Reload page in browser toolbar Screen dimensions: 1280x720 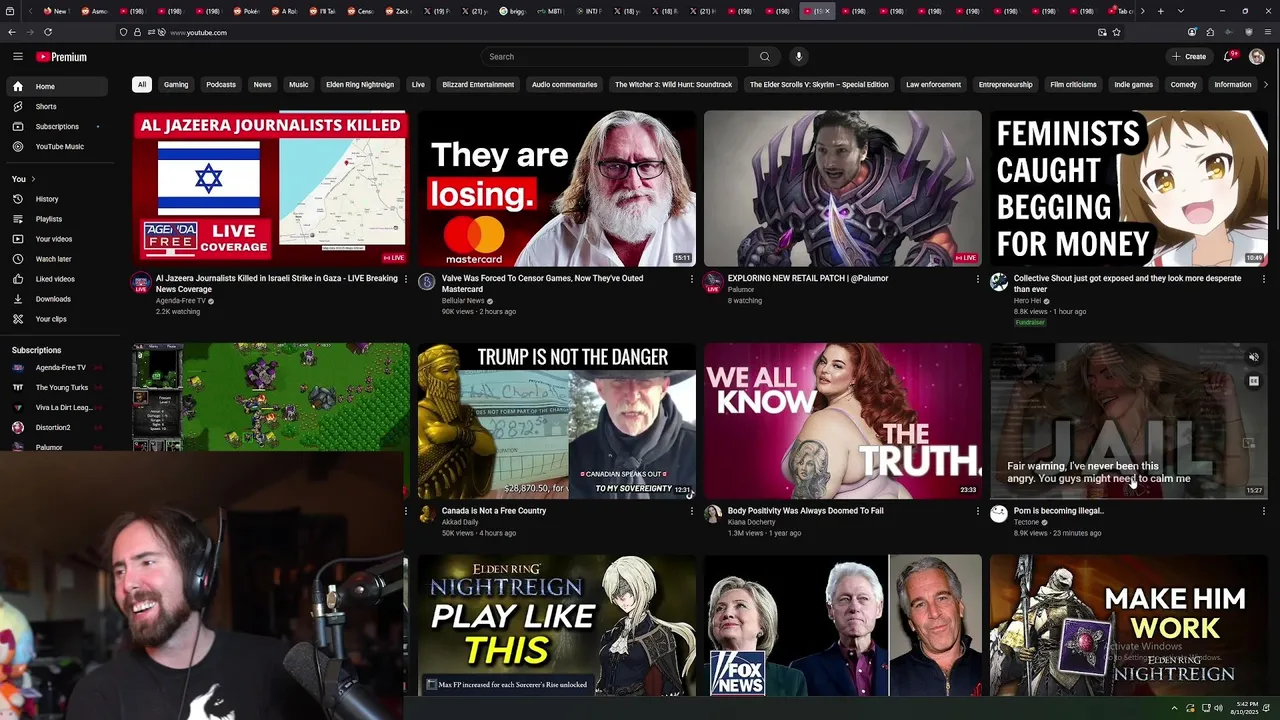coord(47,32)
